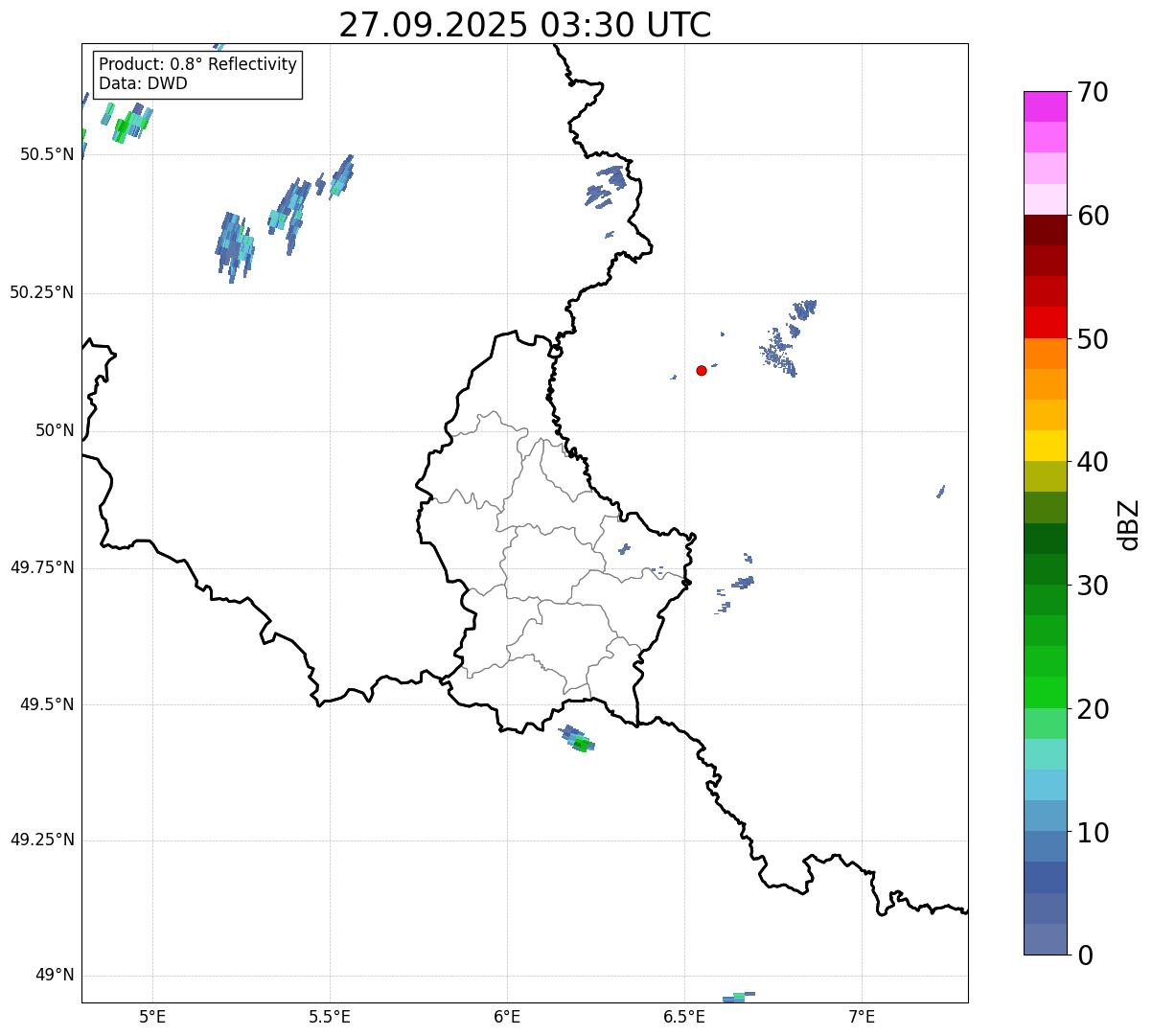Click the 10 tick label on colorbar
The height and width of the screenshot is (1036, 1152).
click(1093, 832)
